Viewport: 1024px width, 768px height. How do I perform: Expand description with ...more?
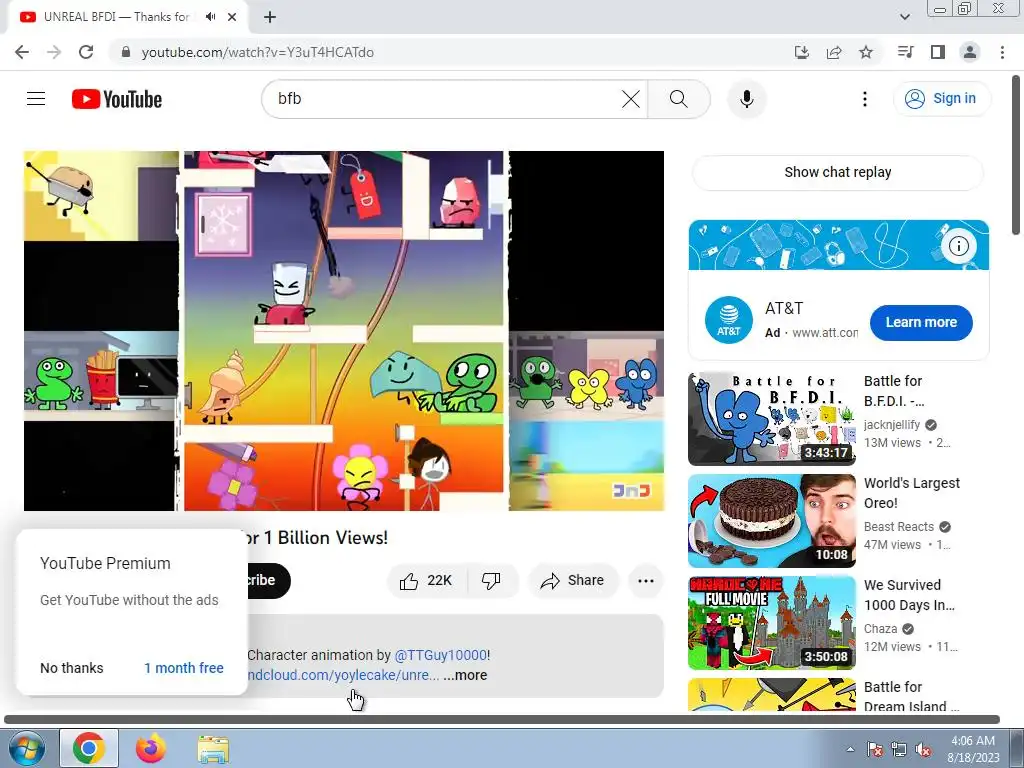tap(465, 675)
